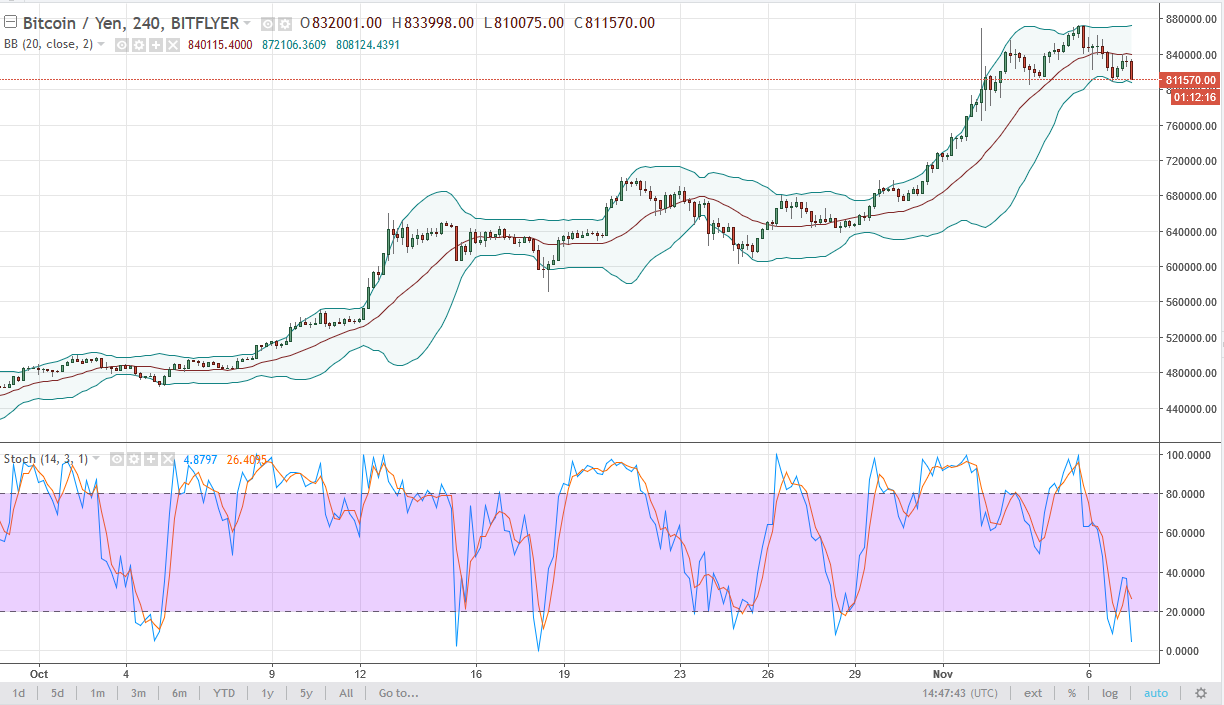Hide the Stochastic indicator via eye icon
This screenshot has height=705, width=1224.
click(x=117, y=460)
